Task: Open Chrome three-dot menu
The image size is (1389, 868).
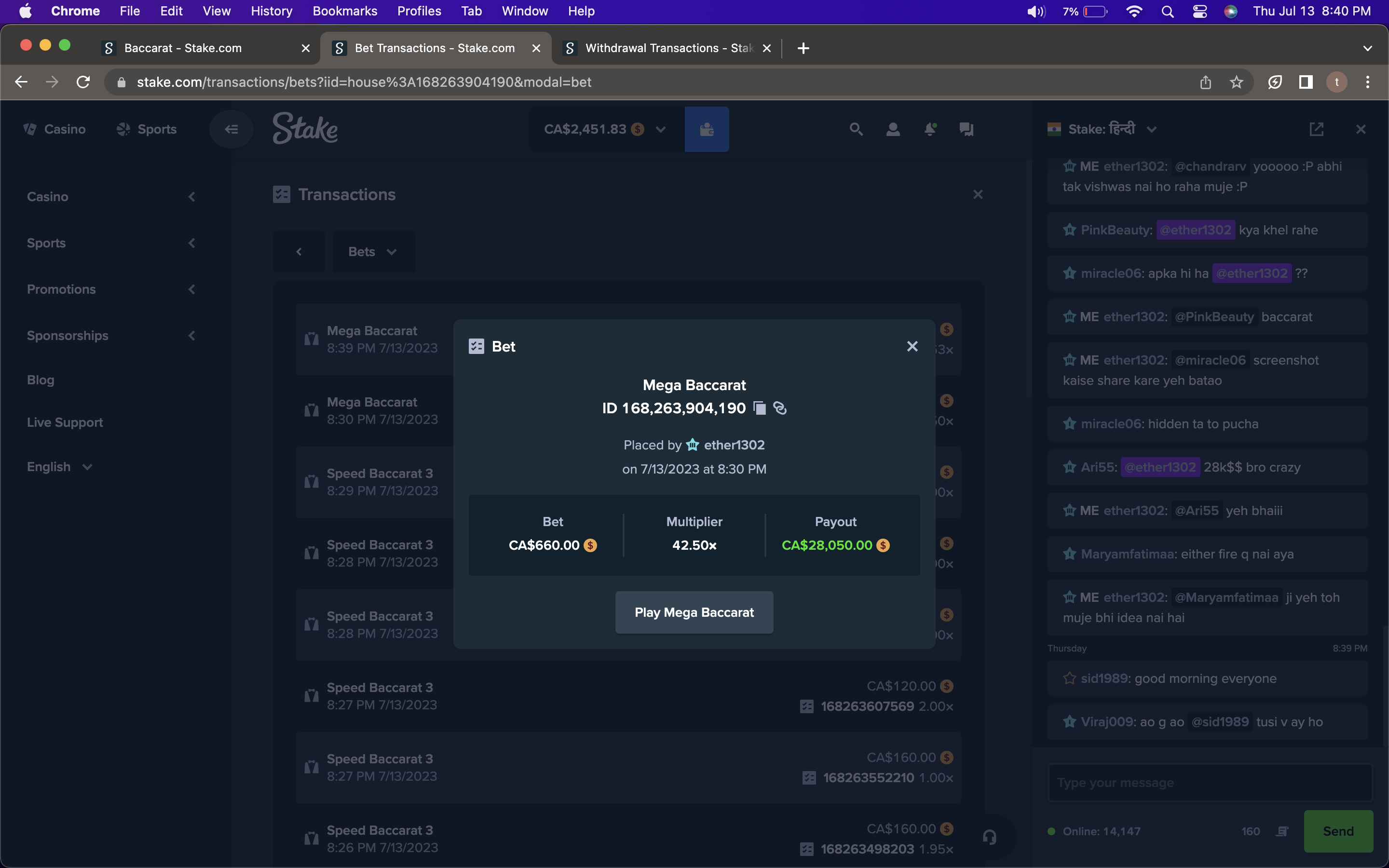Action: [1368, 82]
